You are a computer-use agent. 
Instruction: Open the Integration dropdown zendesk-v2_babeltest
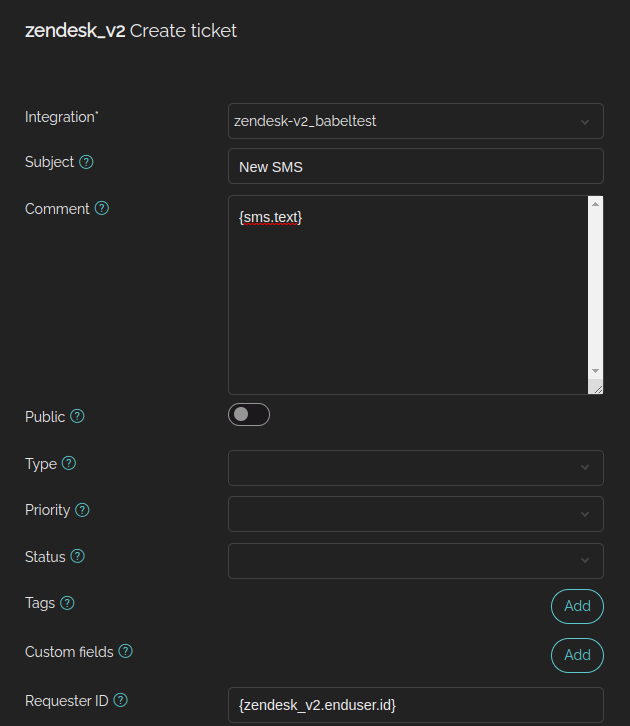416,121
